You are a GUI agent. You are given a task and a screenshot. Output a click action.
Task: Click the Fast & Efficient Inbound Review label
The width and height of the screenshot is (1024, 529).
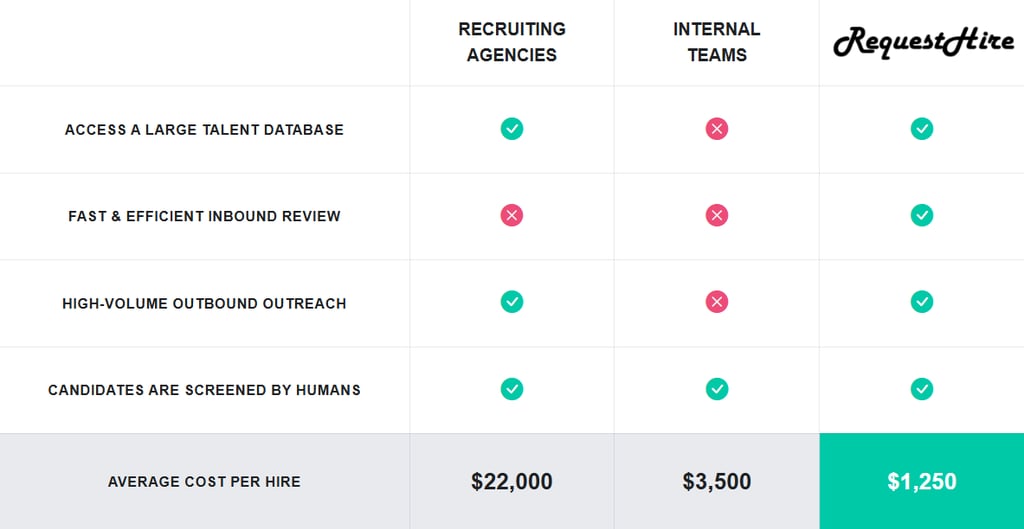point(204,216)
